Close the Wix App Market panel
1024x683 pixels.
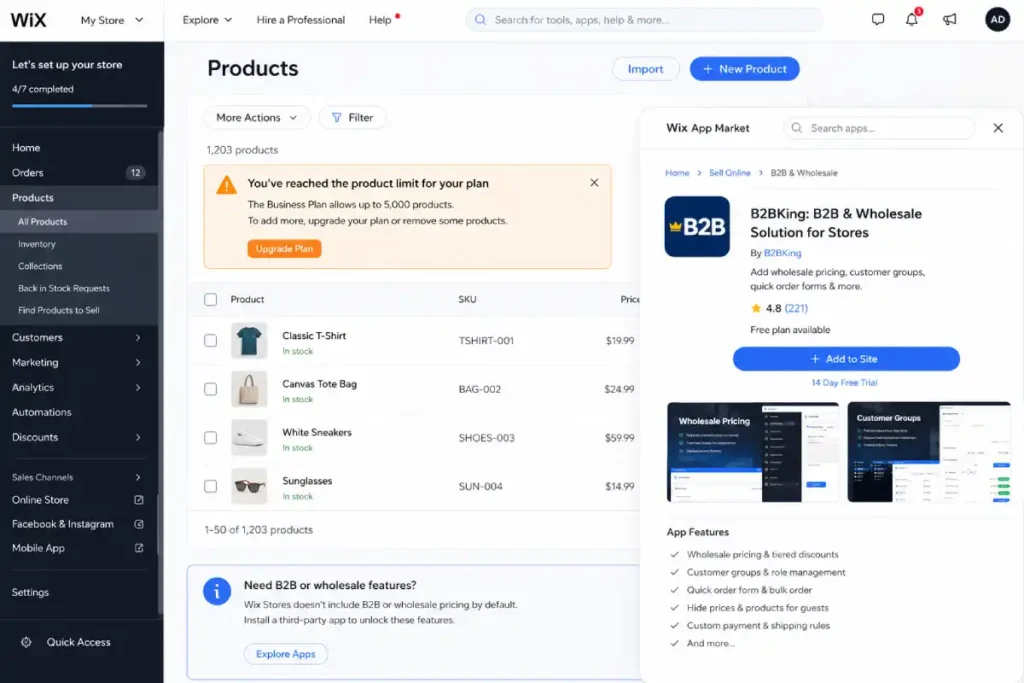click(997, 128)
